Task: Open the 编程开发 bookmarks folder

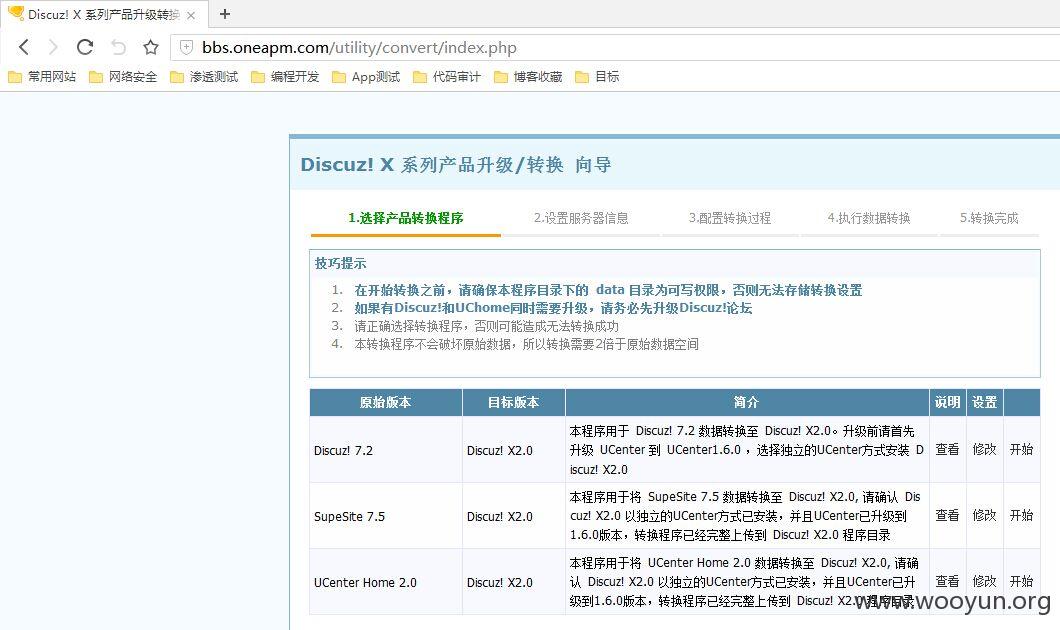Action: (x=285, y=77)
